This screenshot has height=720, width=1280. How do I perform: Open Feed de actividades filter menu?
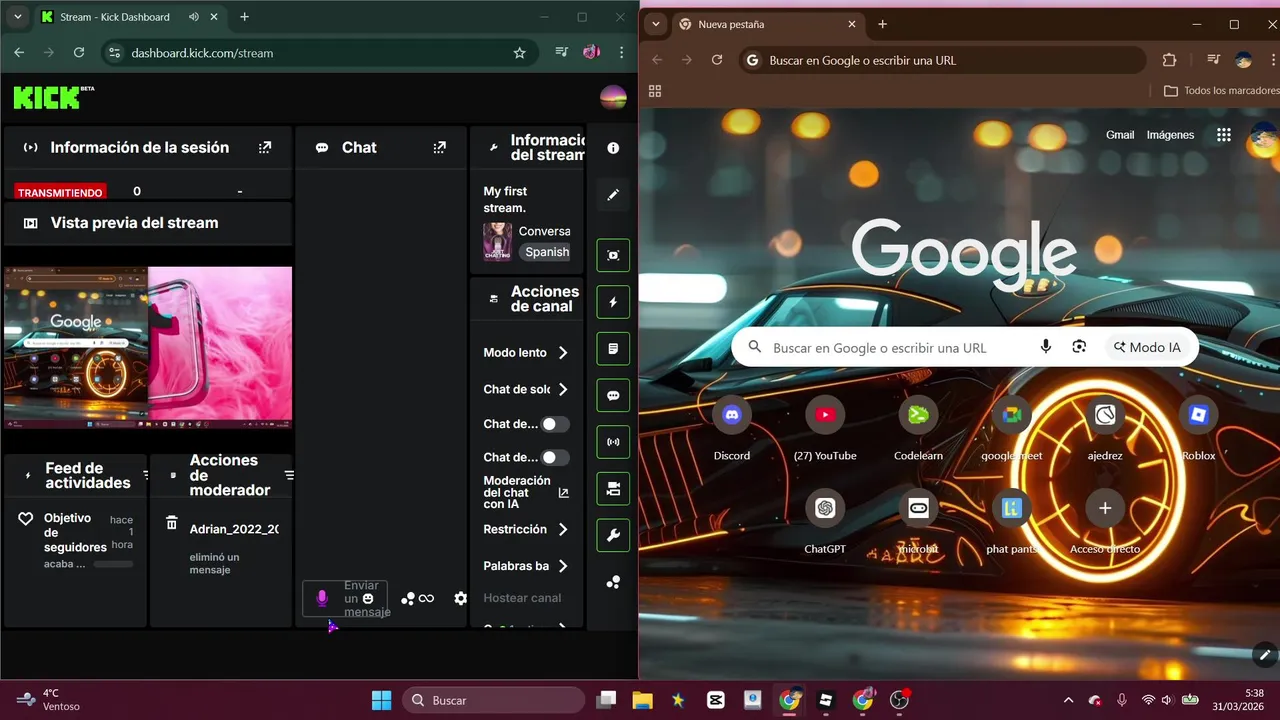[145, 475]
